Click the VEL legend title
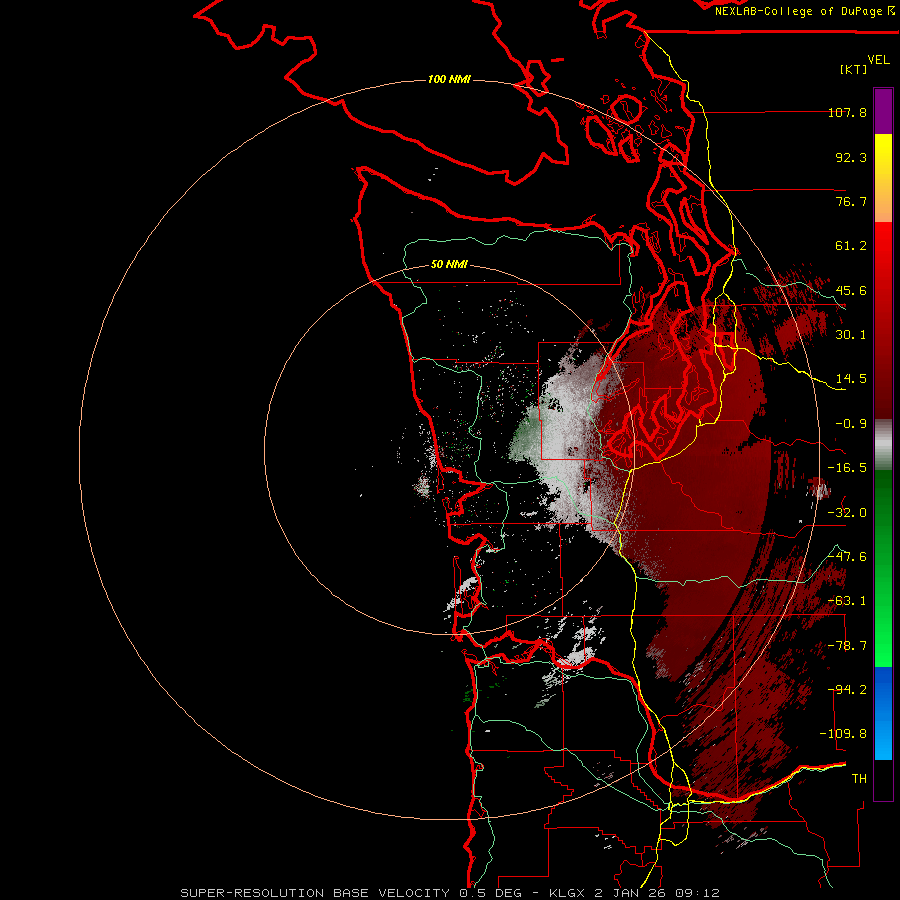Screen dimensions: 900x900 pyautogui.click(x=878, y=60)
